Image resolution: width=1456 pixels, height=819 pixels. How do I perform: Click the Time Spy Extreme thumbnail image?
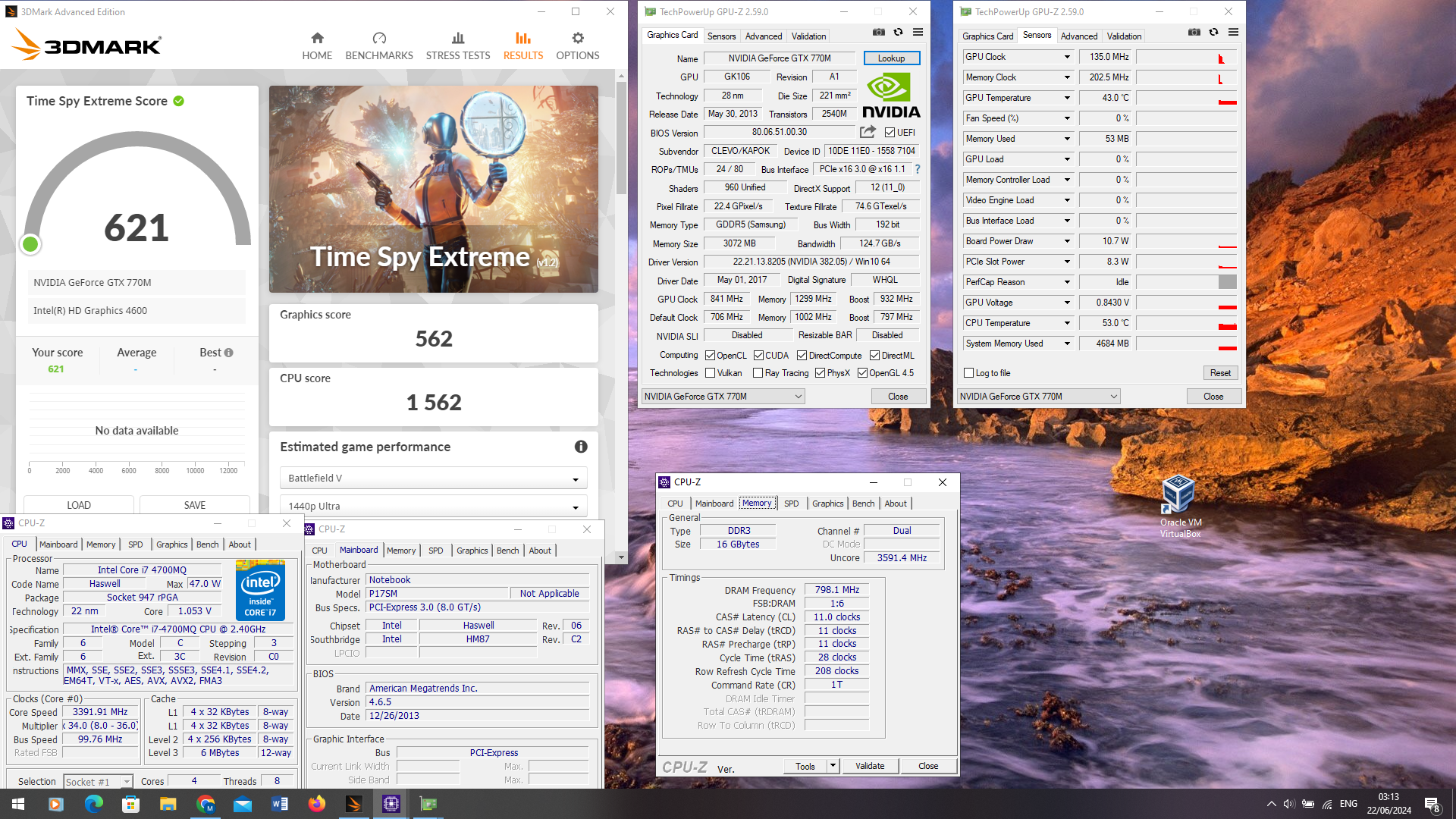point(434,190)
